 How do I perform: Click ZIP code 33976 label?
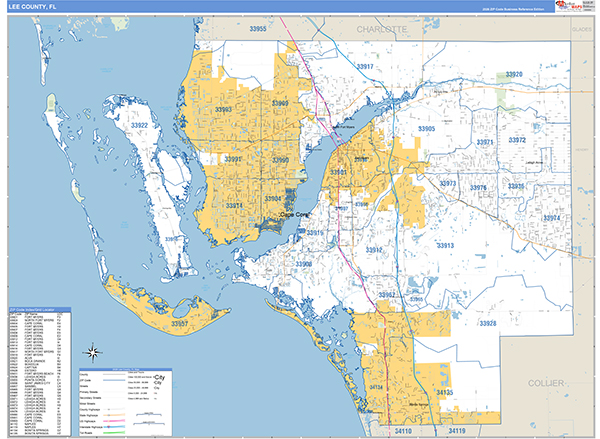478,188
